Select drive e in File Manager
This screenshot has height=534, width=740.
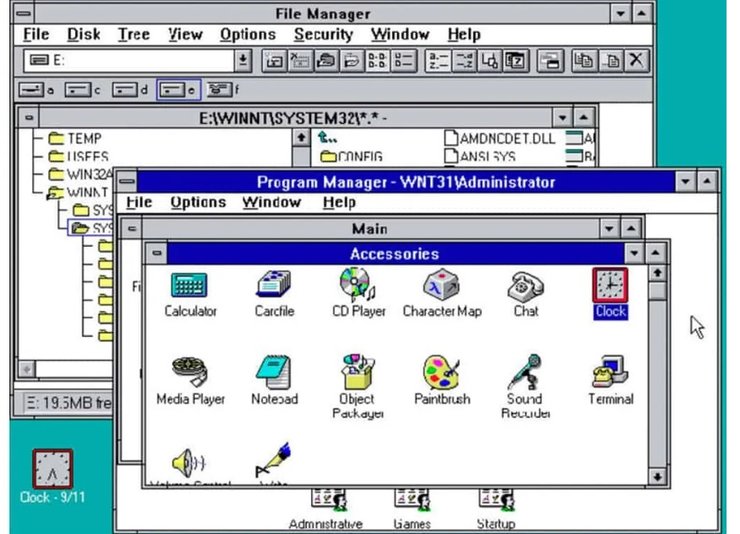[x=178, y=90]
